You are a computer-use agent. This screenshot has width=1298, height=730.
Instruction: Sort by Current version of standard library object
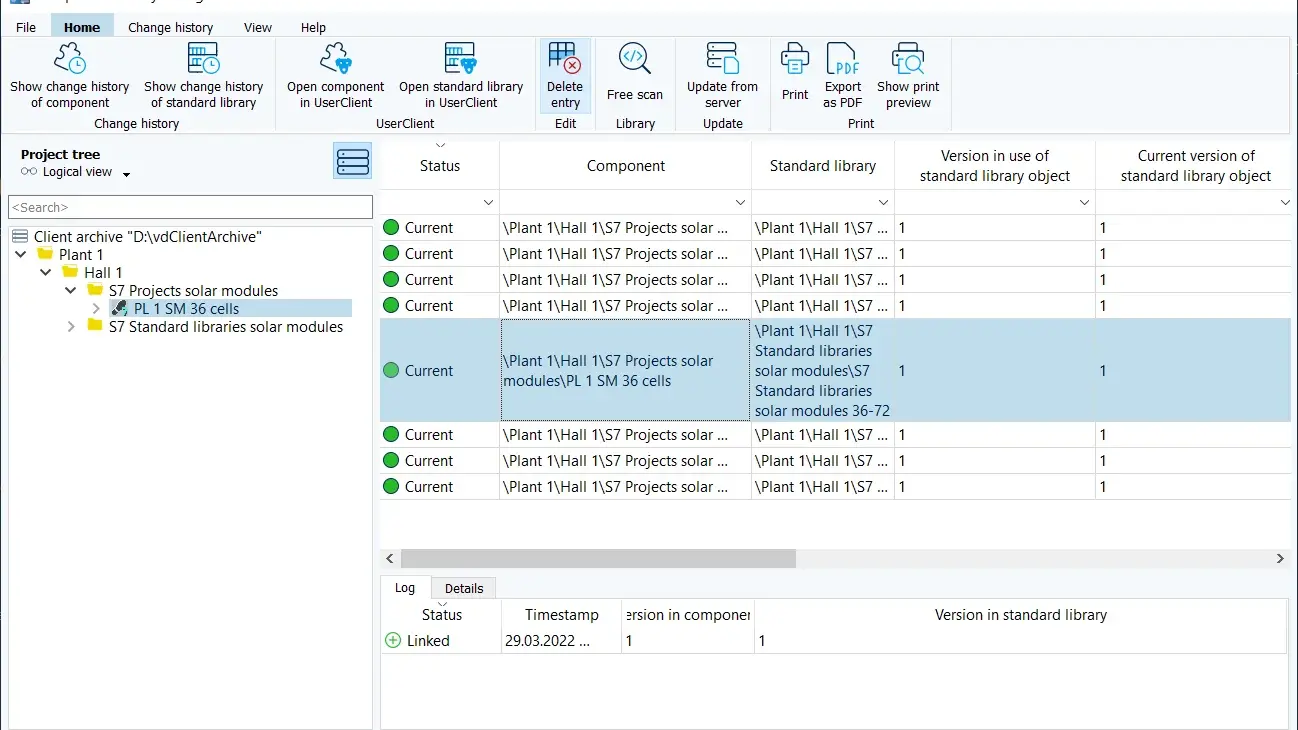coord(1196,166)
